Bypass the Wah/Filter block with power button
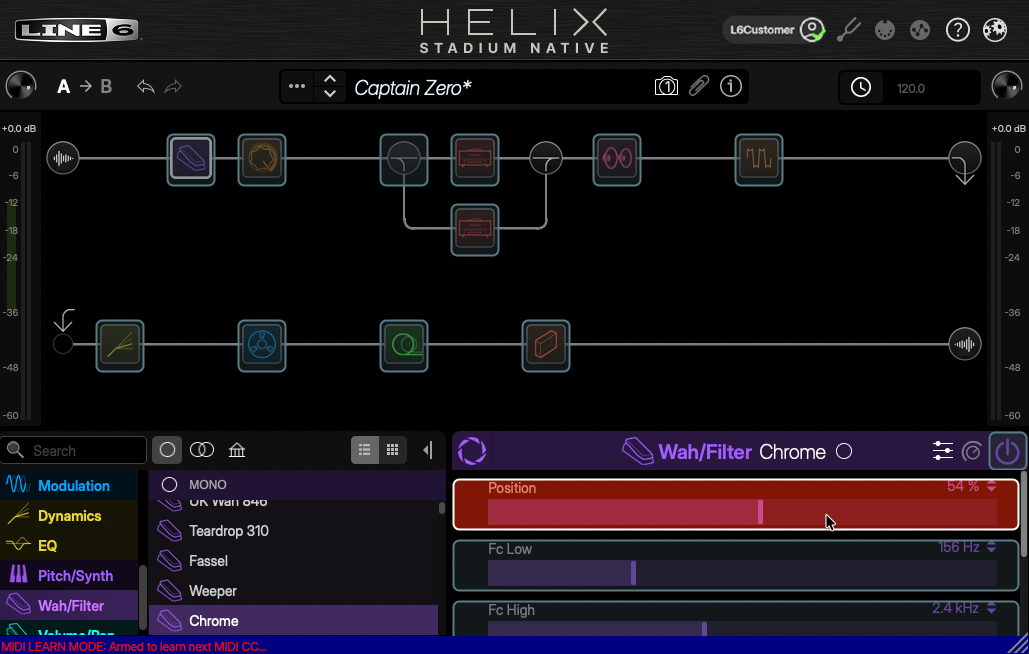 point(1007,451)
